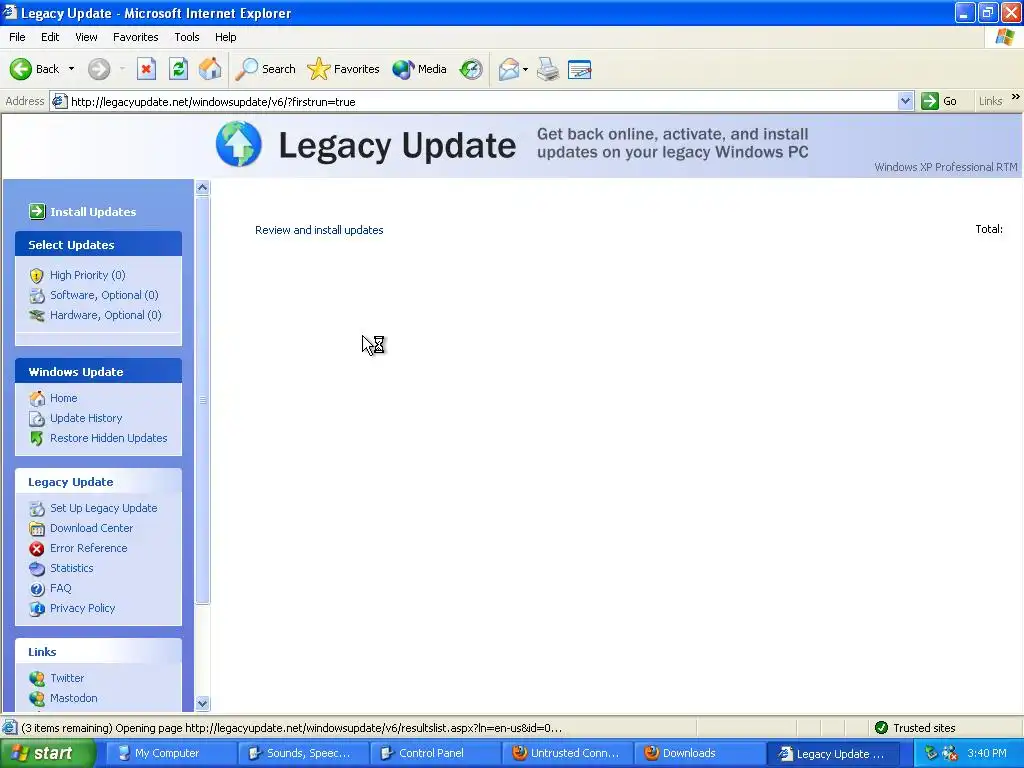The width and height of the screenshot is (1024, 768).
Task: Select Software, Optional (0) updates
Action: pyautogui.click(x=94, y=295)
